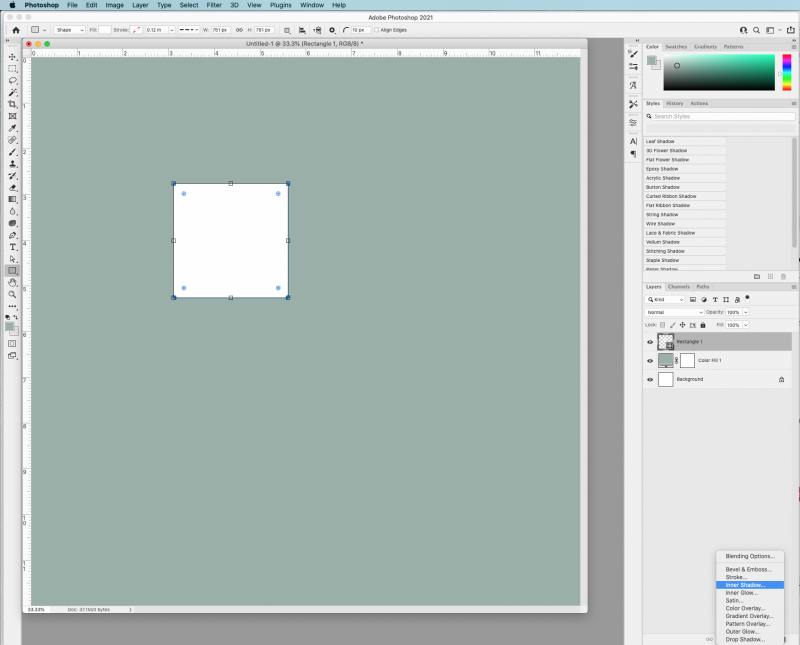Select the Hand tool
Screen dimensions: 800x645
tap(12, 283)
